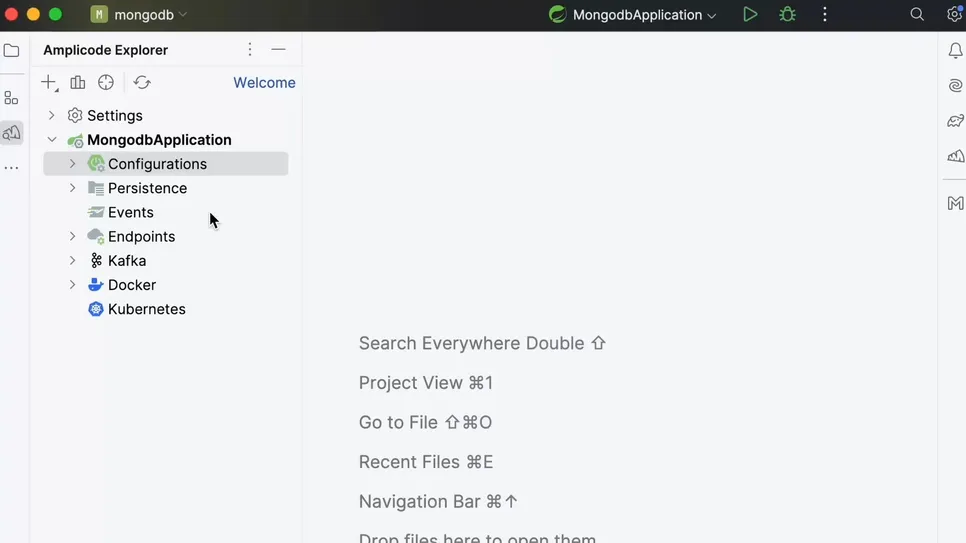Maximize the window with the green button
Screen dimensions: 966x543
pyautogui.click(x=55, y=14)
